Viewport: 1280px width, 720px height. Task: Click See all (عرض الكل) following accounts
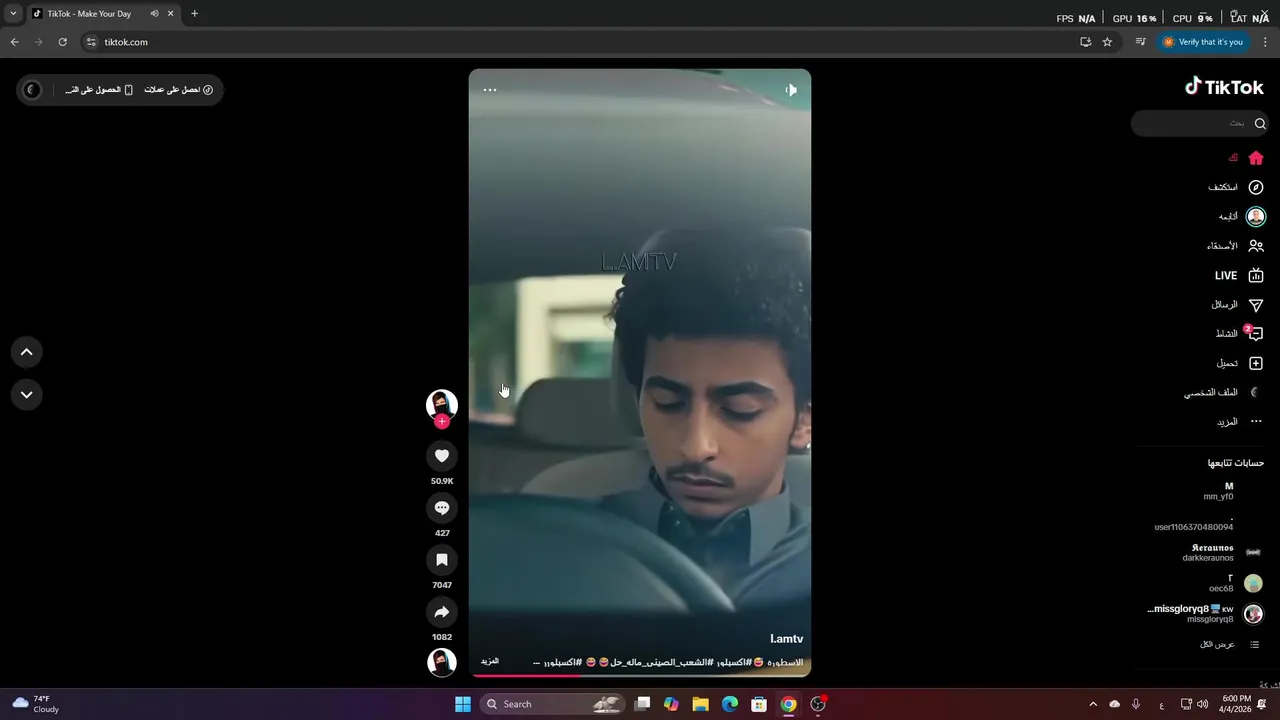coord(1229,645)
